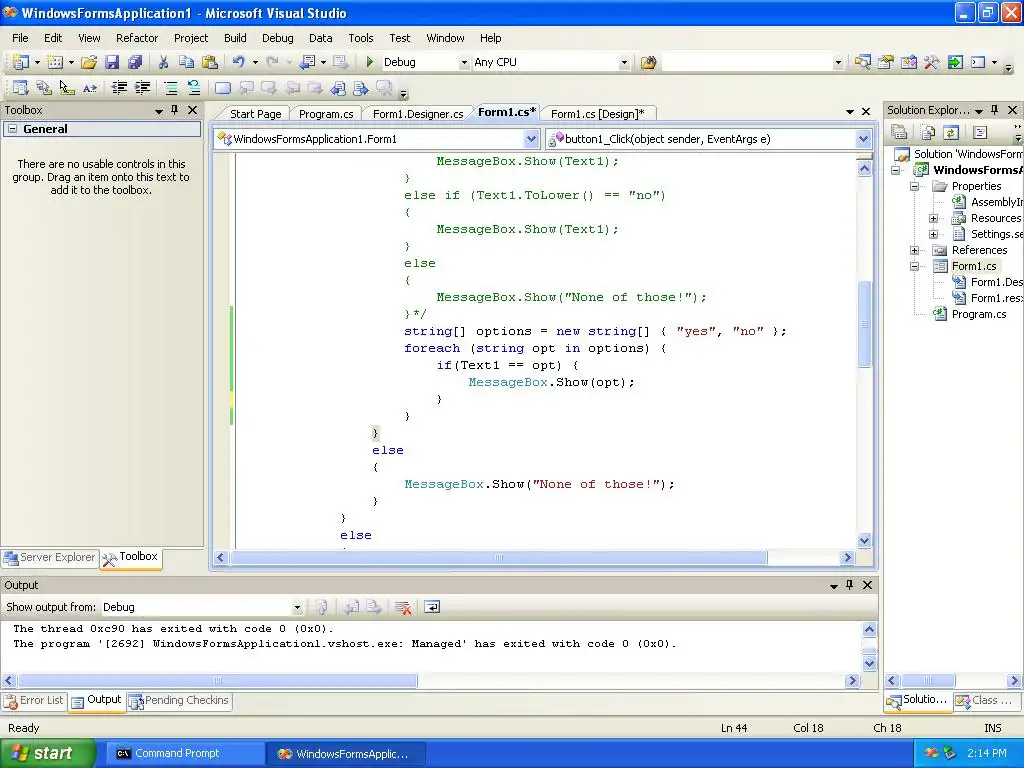Switch to the Start Page tab

tap(255, 114)
